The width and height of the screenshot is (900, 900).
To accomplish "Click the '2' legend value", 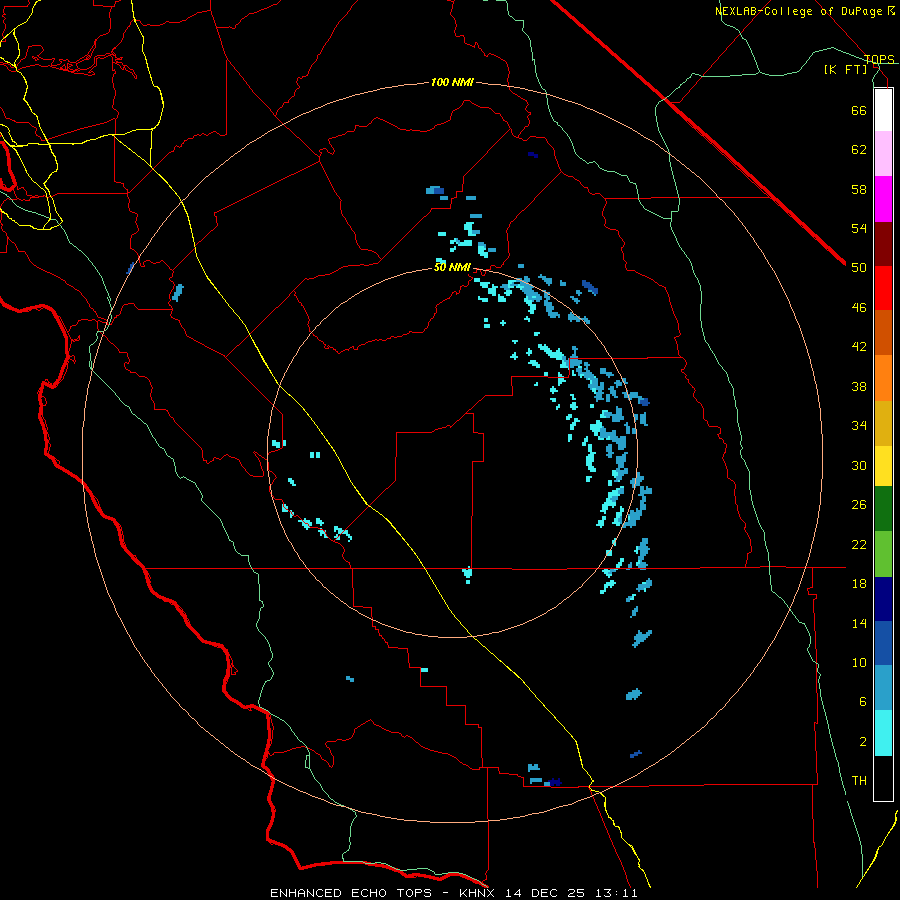I will tap(863, 742).
